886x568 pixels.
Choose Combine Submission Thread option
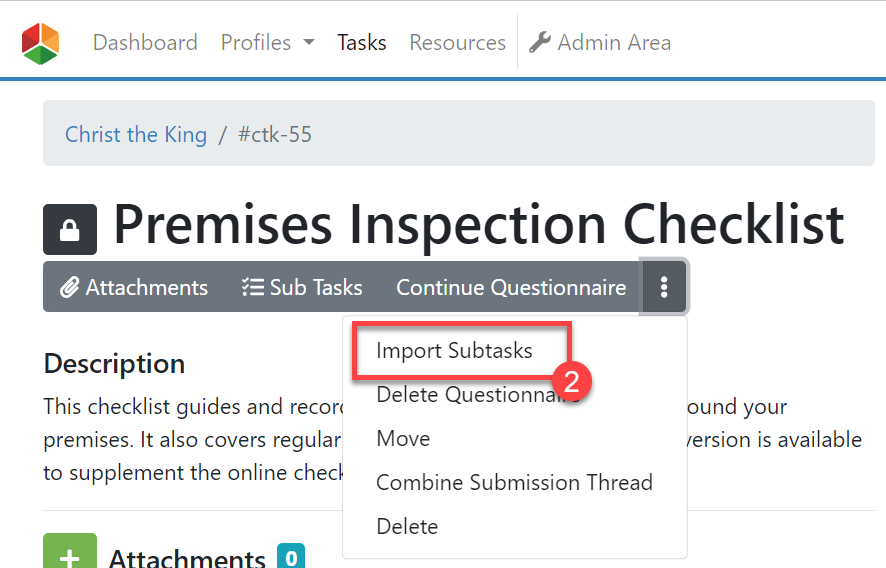(514, 483)
